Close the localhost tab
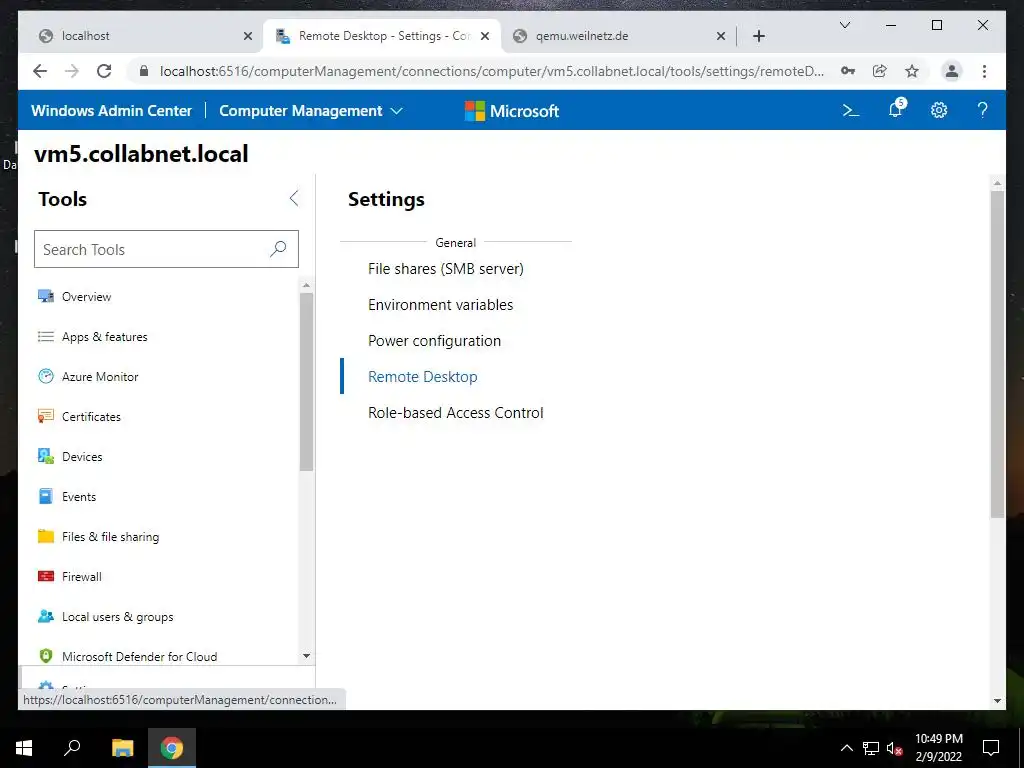This screenshot has width=1024, height=768. 248,36
